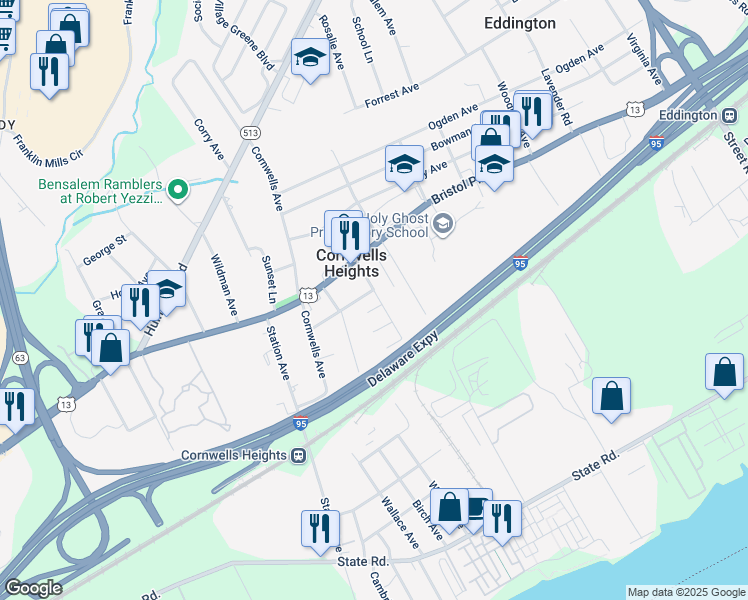The height and width of the screenshot is (600, 748).
Task: Select the school marker near Ogden Ave
Action: coord(405,167)
